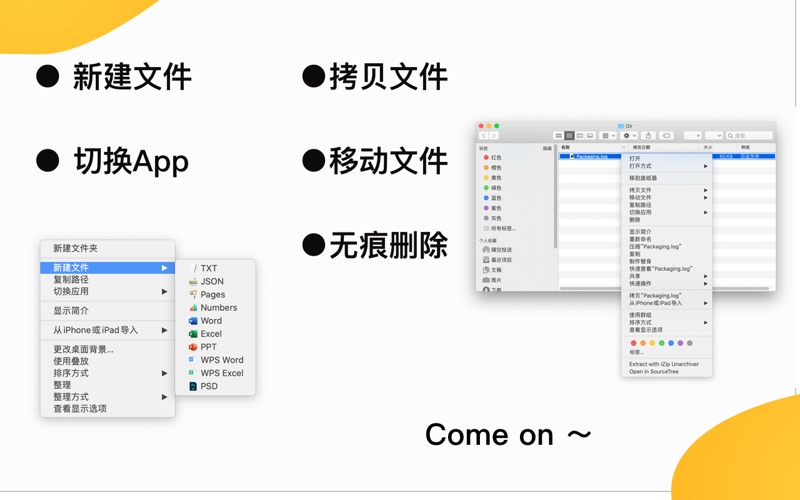Expand 整理方式 submenu in desktop menu

(108, 397)
